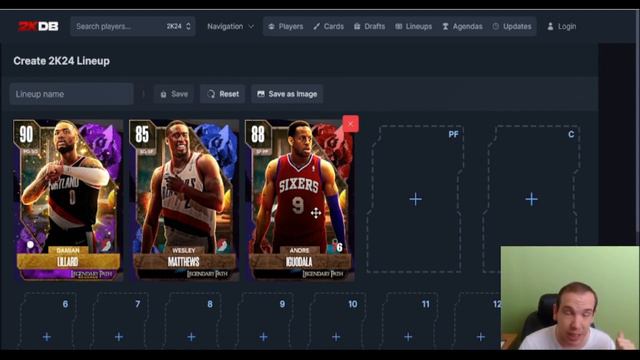The width and height of the screenshot is (640, 360).
Task: Add player to bench slot 7
Action: [119, 337]
